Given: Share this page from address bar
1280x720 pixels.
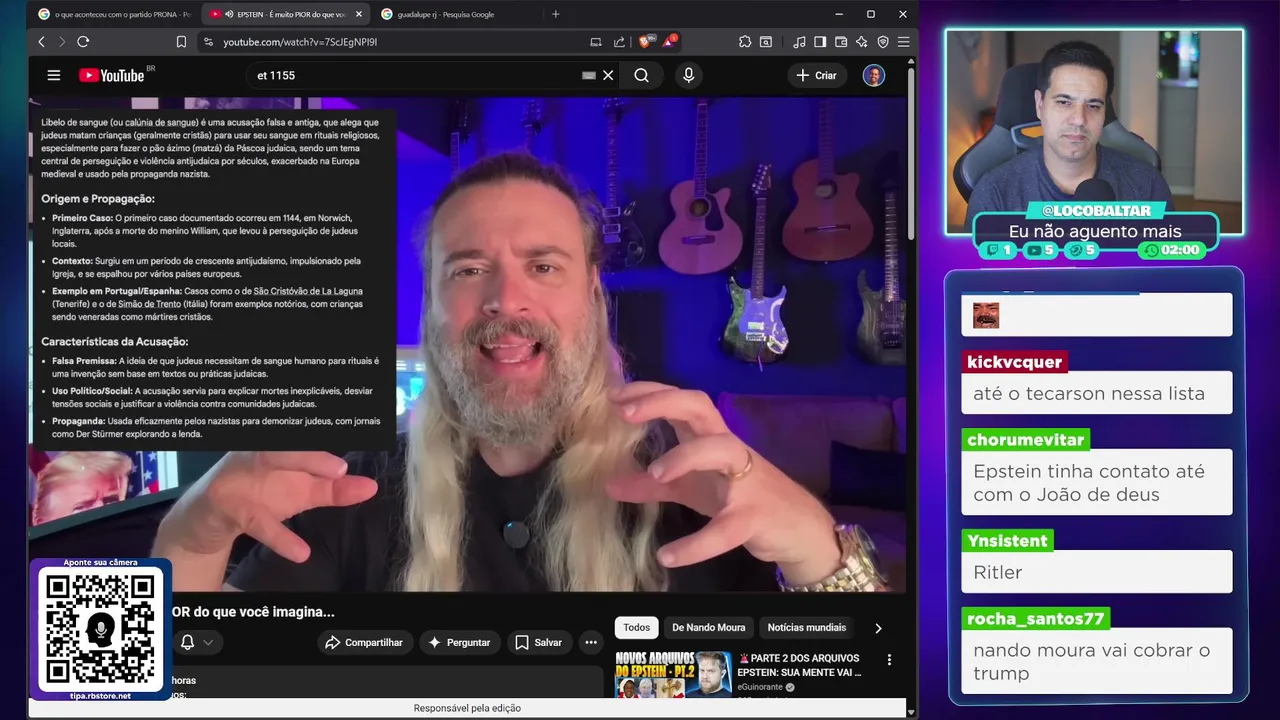Looking at the screenshot, I should tap(619, 42).
